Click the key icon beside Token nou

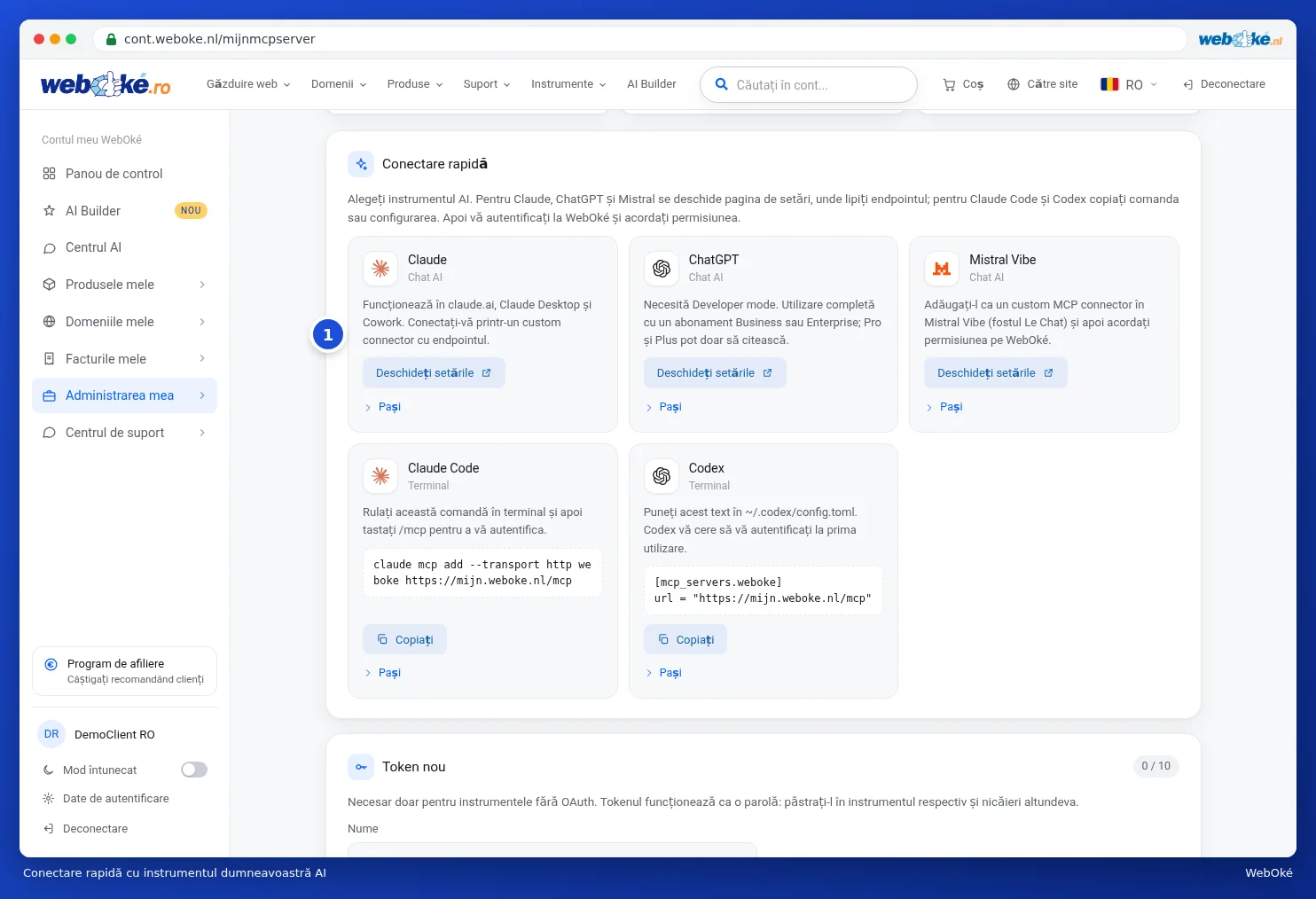click(361, 767)
